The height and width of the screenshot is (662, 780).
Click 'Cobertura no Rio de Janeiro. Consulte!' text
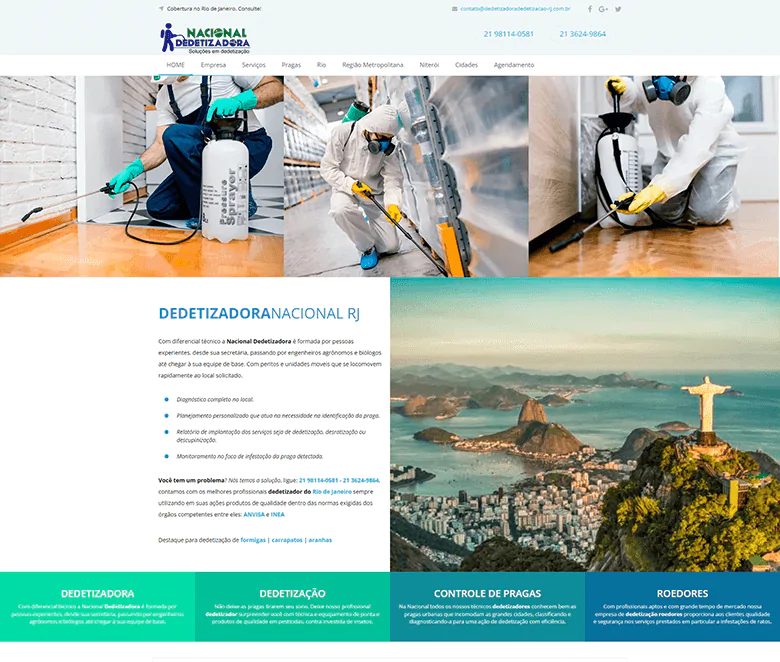tap(214, 8)
